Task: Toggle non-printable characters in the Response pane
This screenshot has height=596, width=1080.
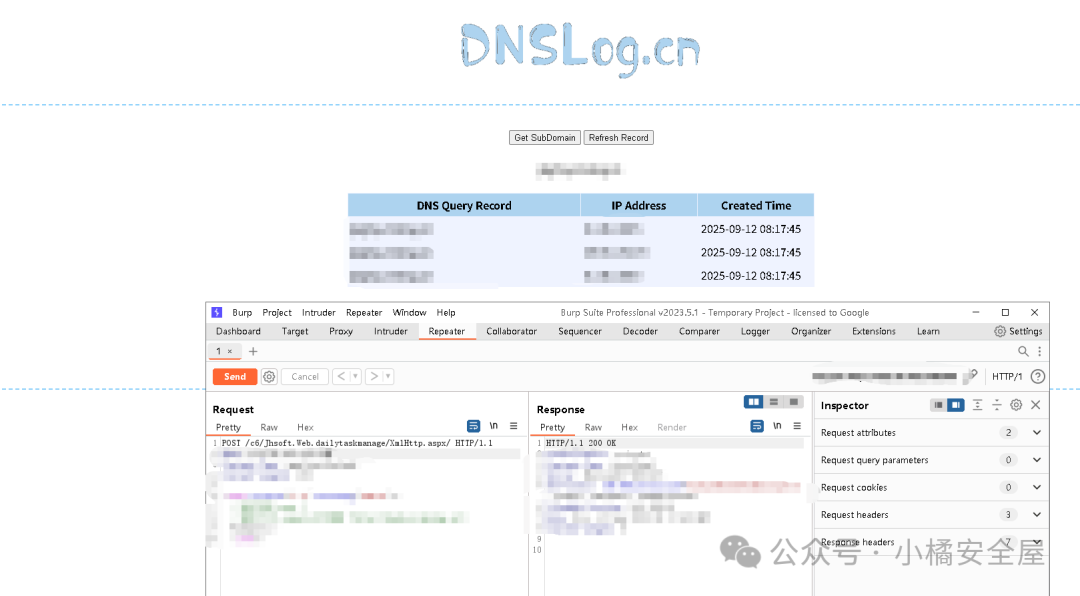Action: 777,426
